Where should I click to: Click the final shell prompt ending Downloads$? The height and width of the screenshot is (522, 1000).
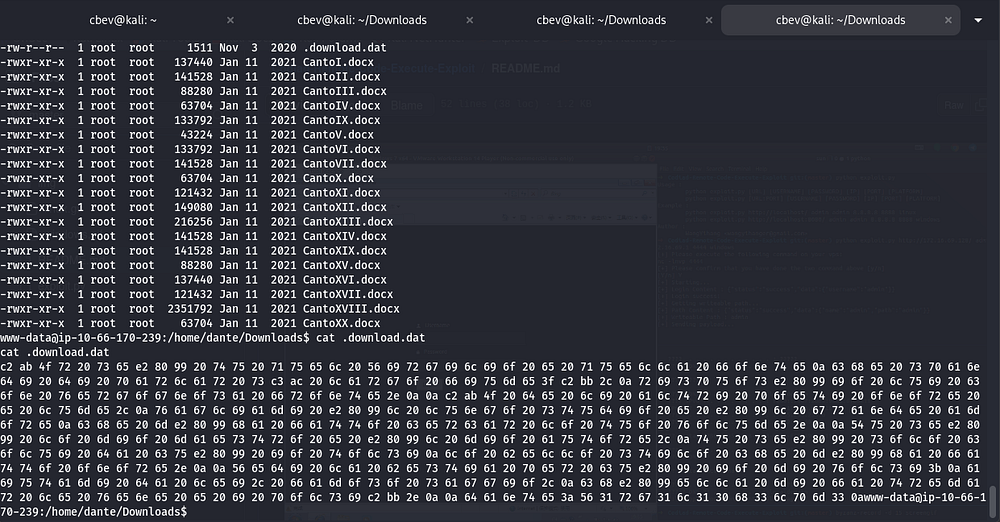tap(95, 512)
